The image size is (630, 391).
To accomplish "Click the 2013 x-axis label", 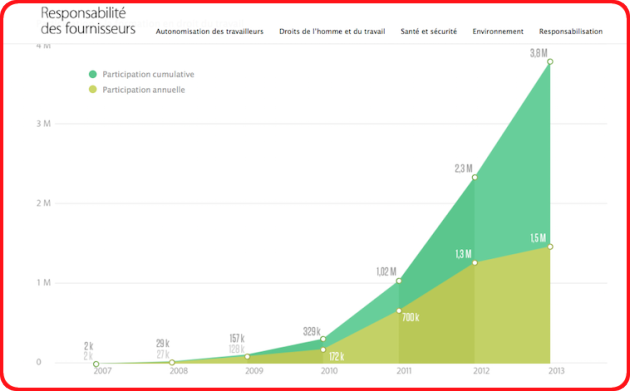I will pos(556,371).
